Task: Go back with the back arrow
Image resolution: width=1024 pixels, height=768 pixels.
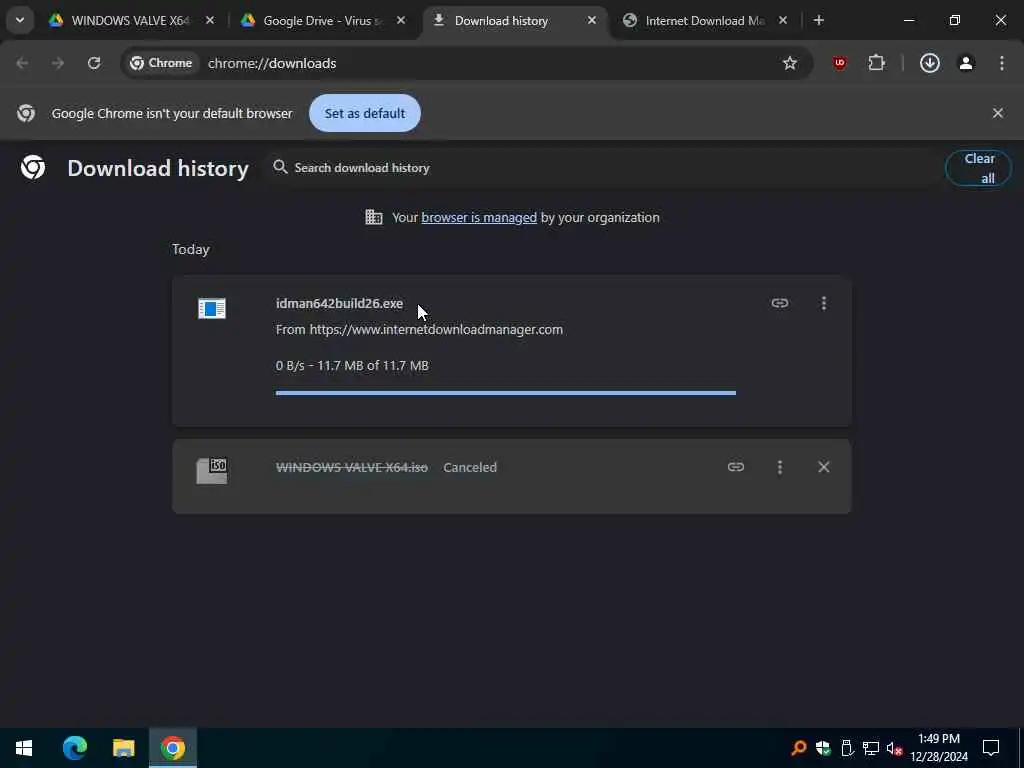Action: coord(22,63)
